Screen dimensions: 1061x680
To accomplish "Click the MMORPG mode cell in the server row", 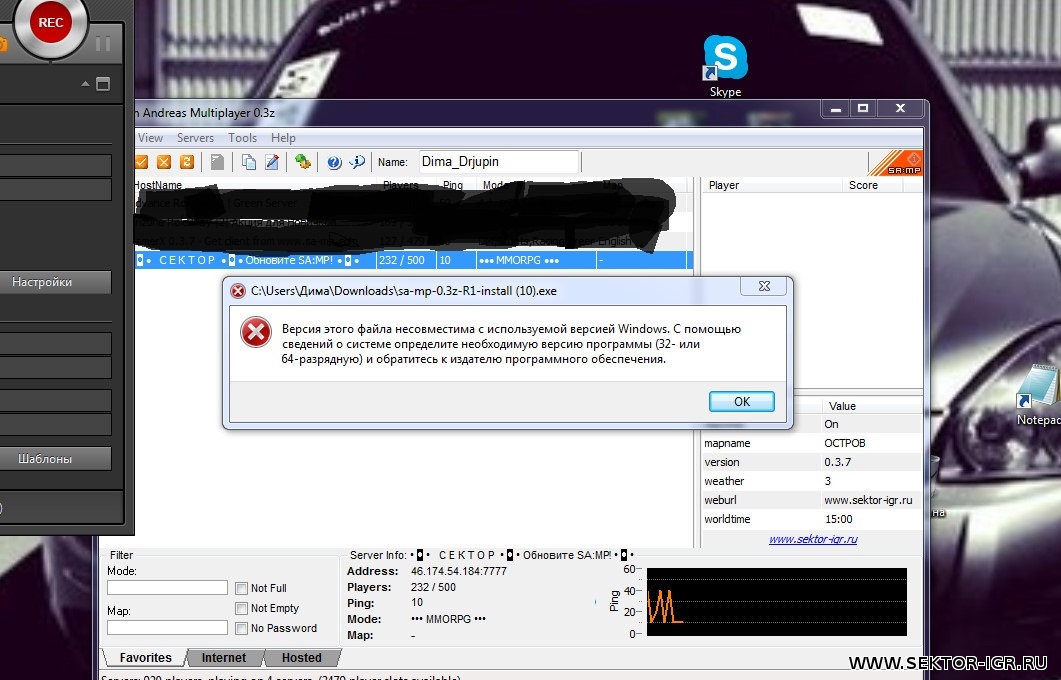I will (x=536, y=260).
